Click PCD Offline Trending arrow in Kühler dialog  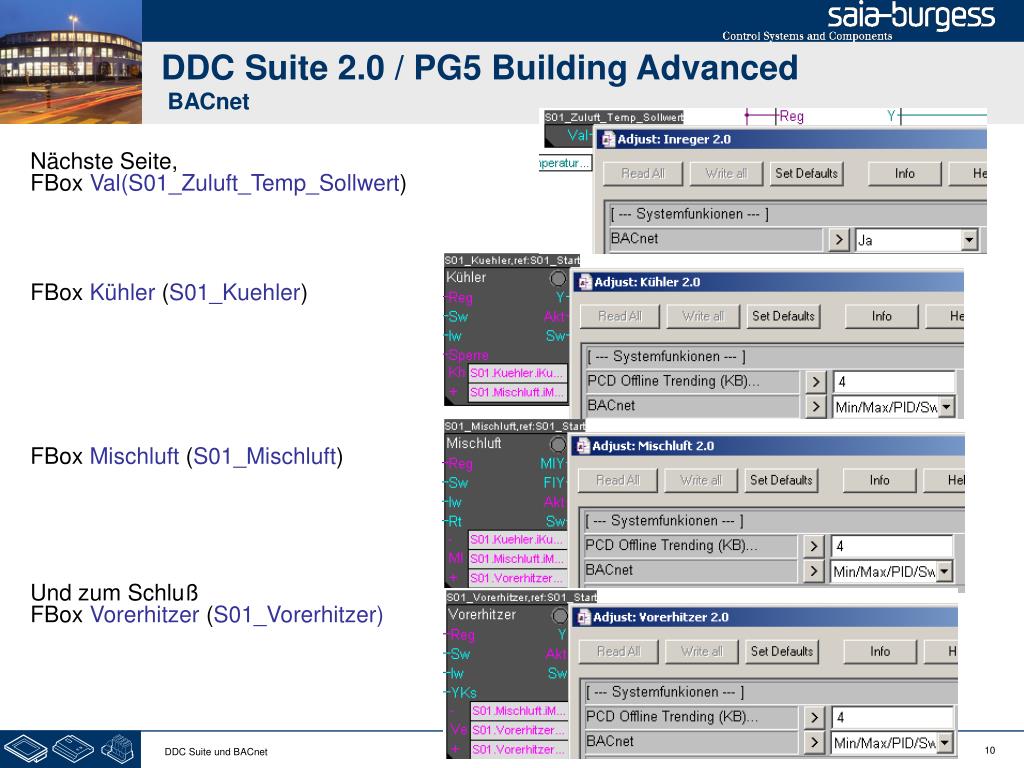coord(815,381)
